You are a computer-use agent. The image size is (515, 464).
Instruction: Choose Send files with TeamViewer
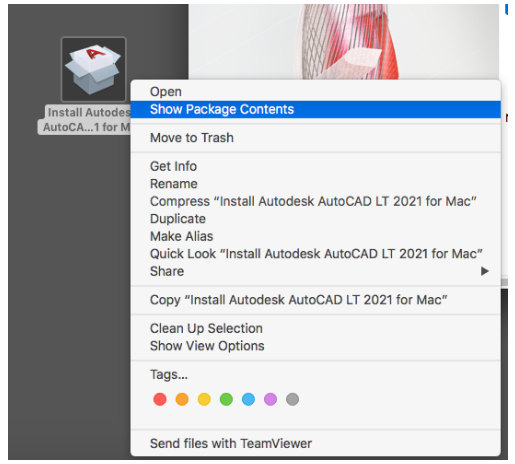pos(316,444)
